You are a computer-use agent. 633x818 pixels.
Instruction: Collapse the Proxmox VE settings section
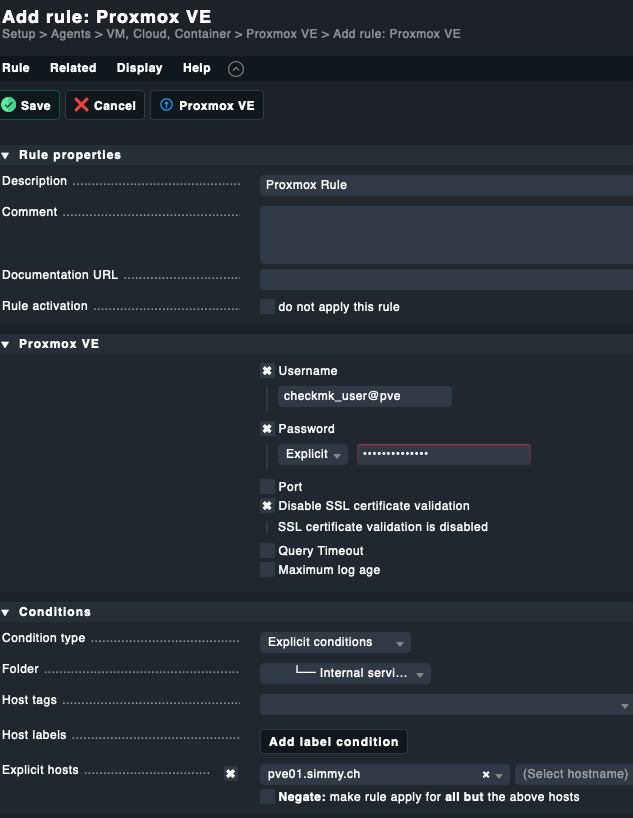coord(6,344)
